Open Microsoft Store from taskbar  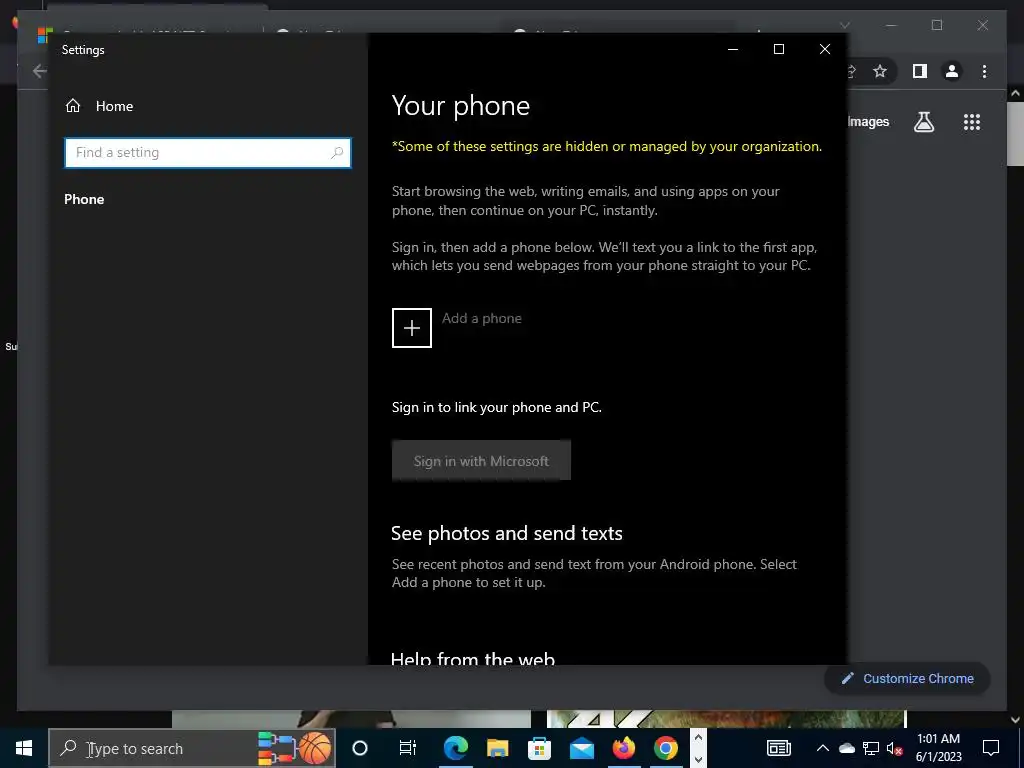click(x=539, y=748)
